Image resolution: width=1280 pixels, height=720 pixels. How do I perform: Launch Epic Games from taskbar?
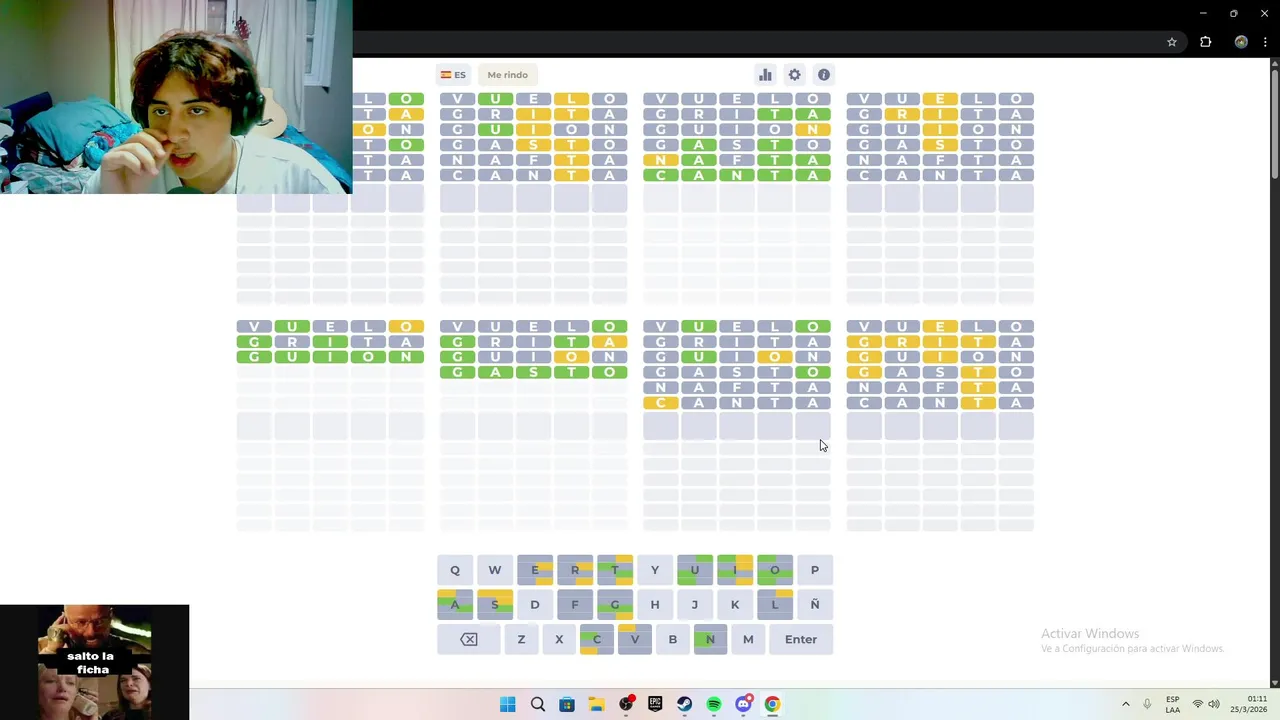[x=655, y=704]
